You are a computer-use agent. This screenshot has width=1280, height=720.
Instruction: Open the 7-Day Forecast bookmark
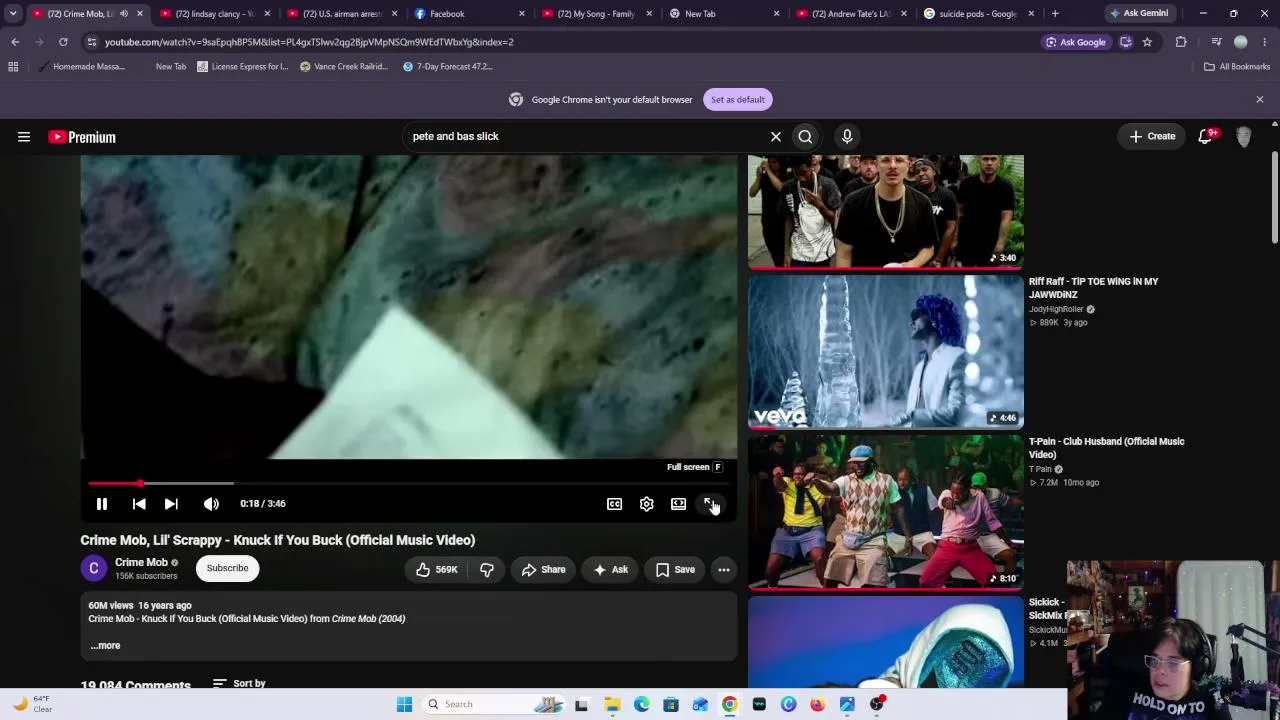448,67
